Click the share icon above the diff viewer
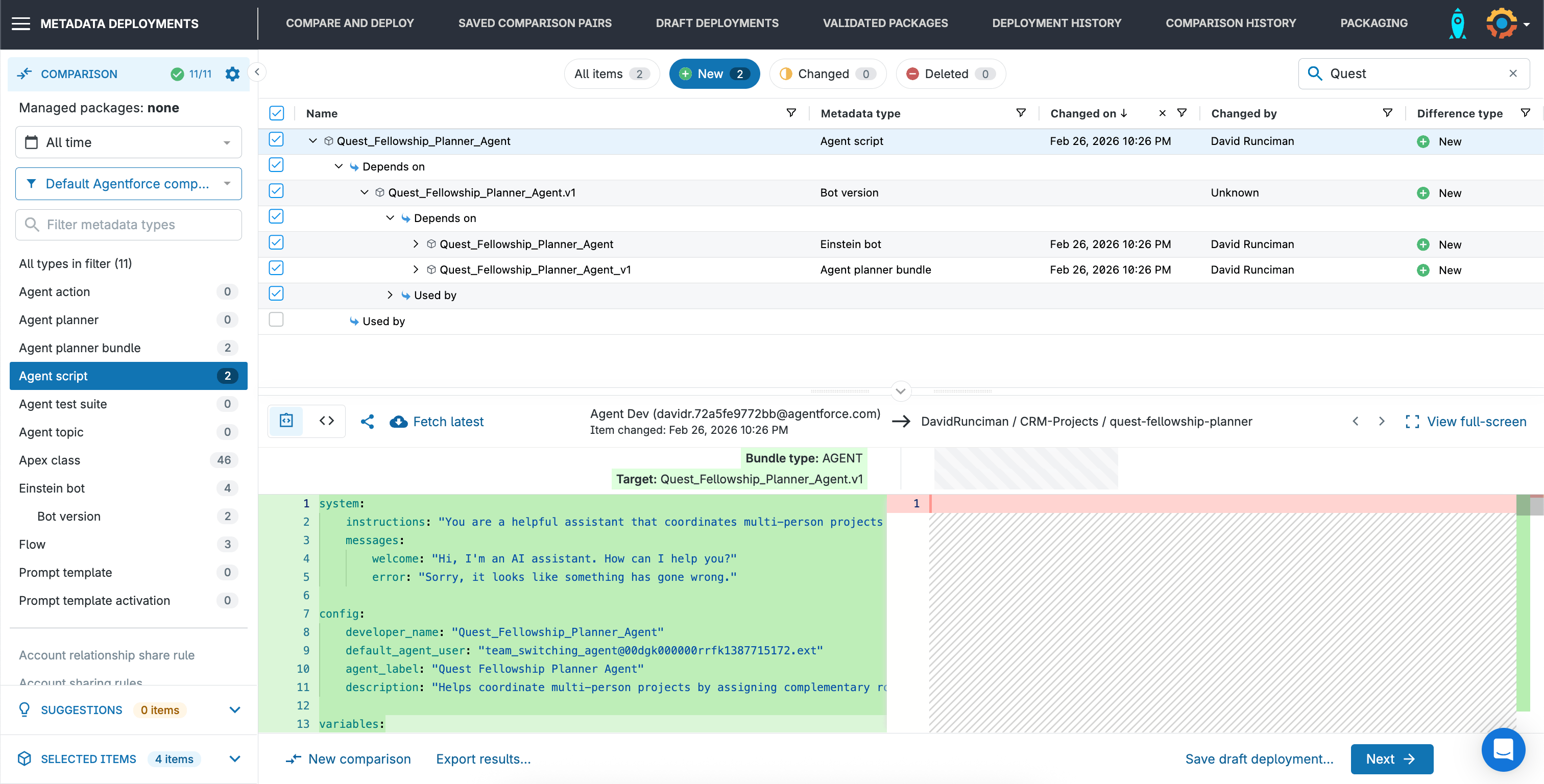Screen dimensions: 1544x784 (368, 422)
